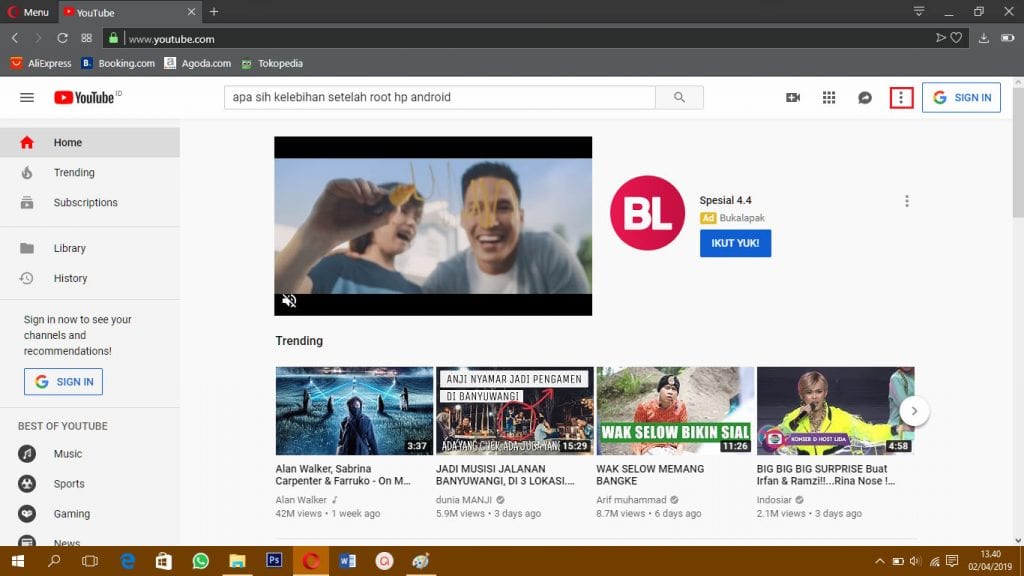Open the YouTube apps grid icon
Screen dimensions: 1024x576
point(829,97)
